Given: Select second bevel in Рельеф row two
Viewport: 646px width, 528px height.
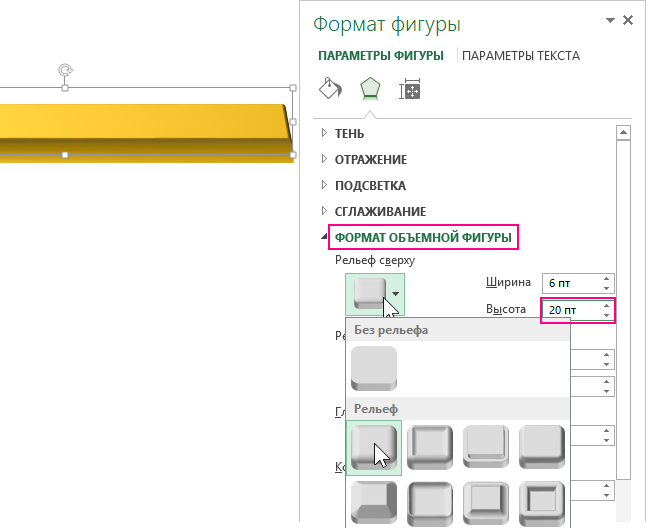Looking at the screenshot, I should click(x=430, y=504).
